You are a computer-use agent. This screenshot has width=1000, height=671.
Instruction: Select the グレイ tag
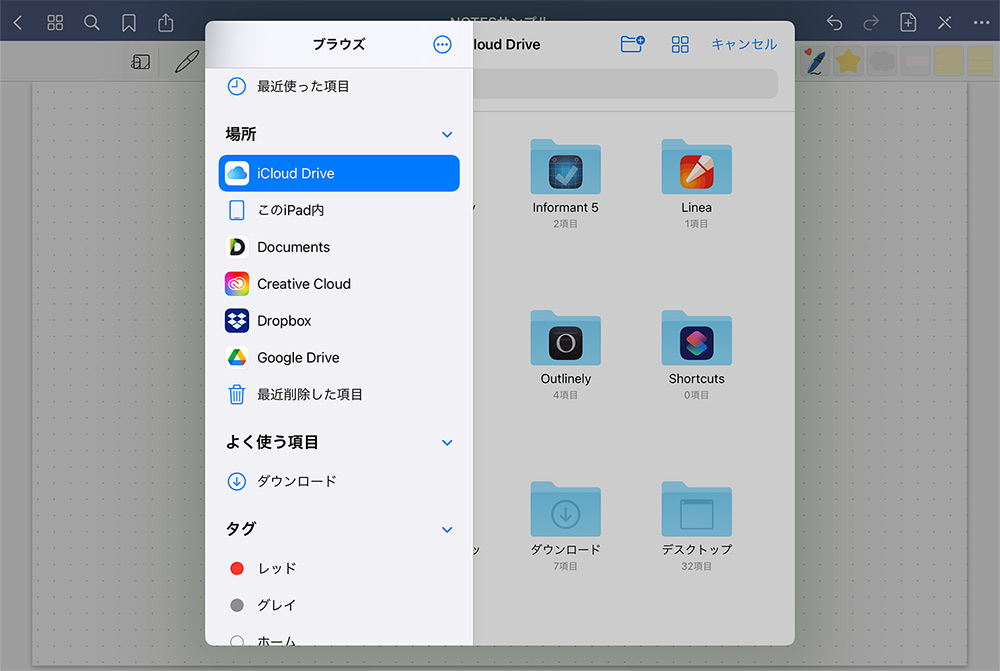339,605
